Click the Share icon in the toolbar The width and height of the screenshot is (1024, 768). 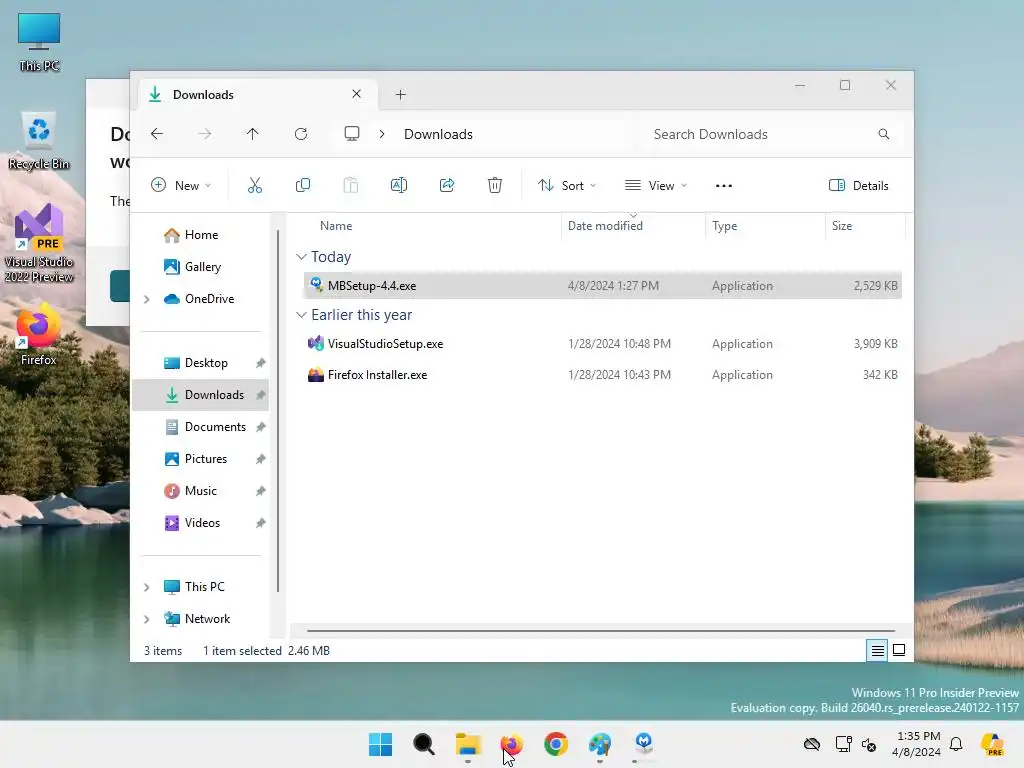tap(447, 185)
